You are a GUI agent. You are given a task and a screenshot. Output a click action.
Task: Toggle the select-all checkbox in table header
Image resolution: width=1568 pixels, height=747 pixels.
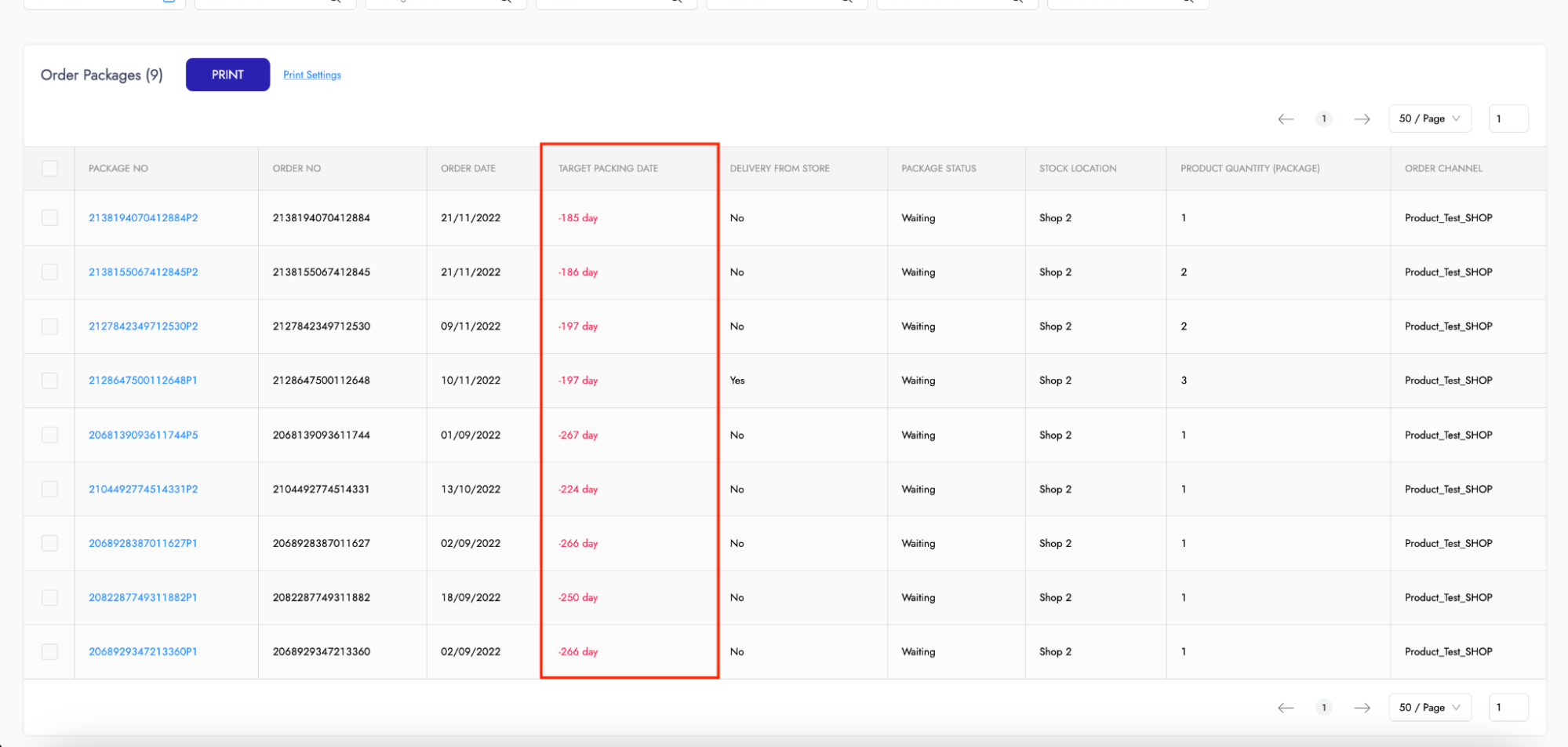point(49,169)
